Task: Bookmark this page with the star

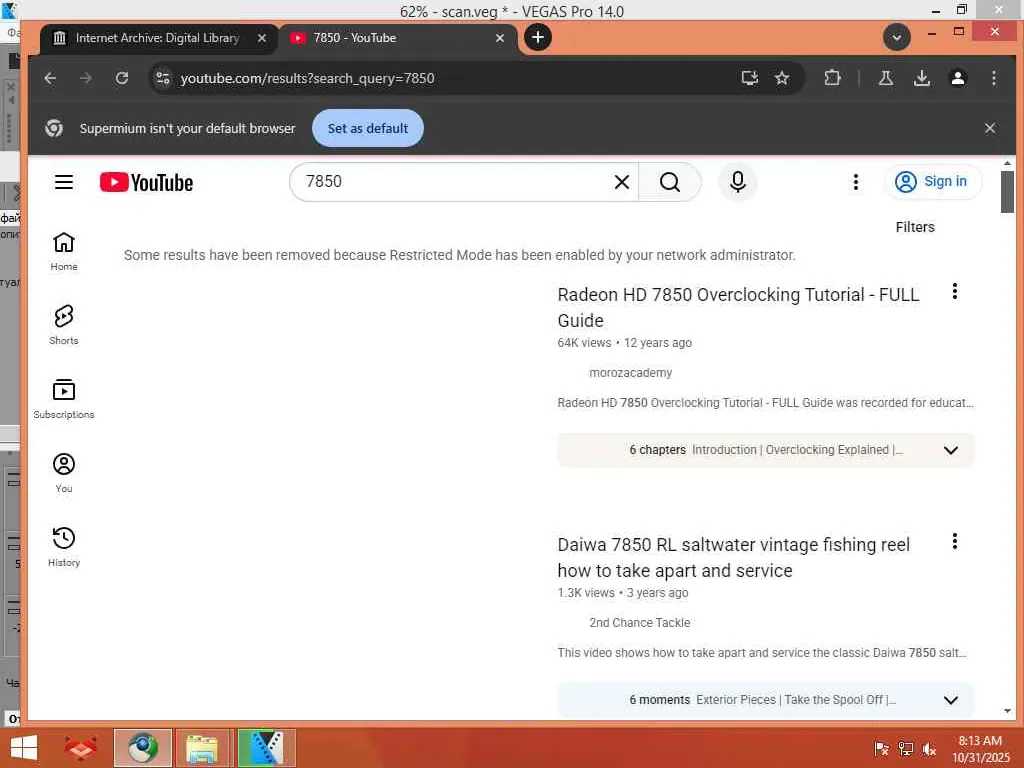Action: coord(782,78)
